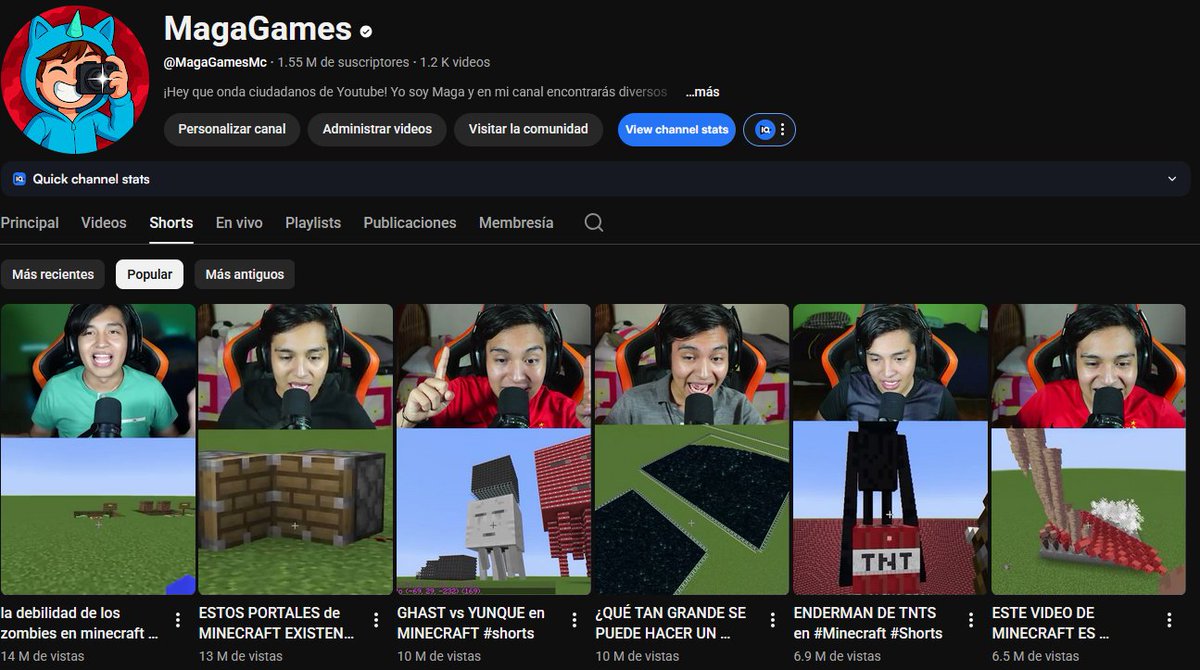Open the Publicaciones tab
Screen dimensions: 1200x670
(x=410, y=223)
